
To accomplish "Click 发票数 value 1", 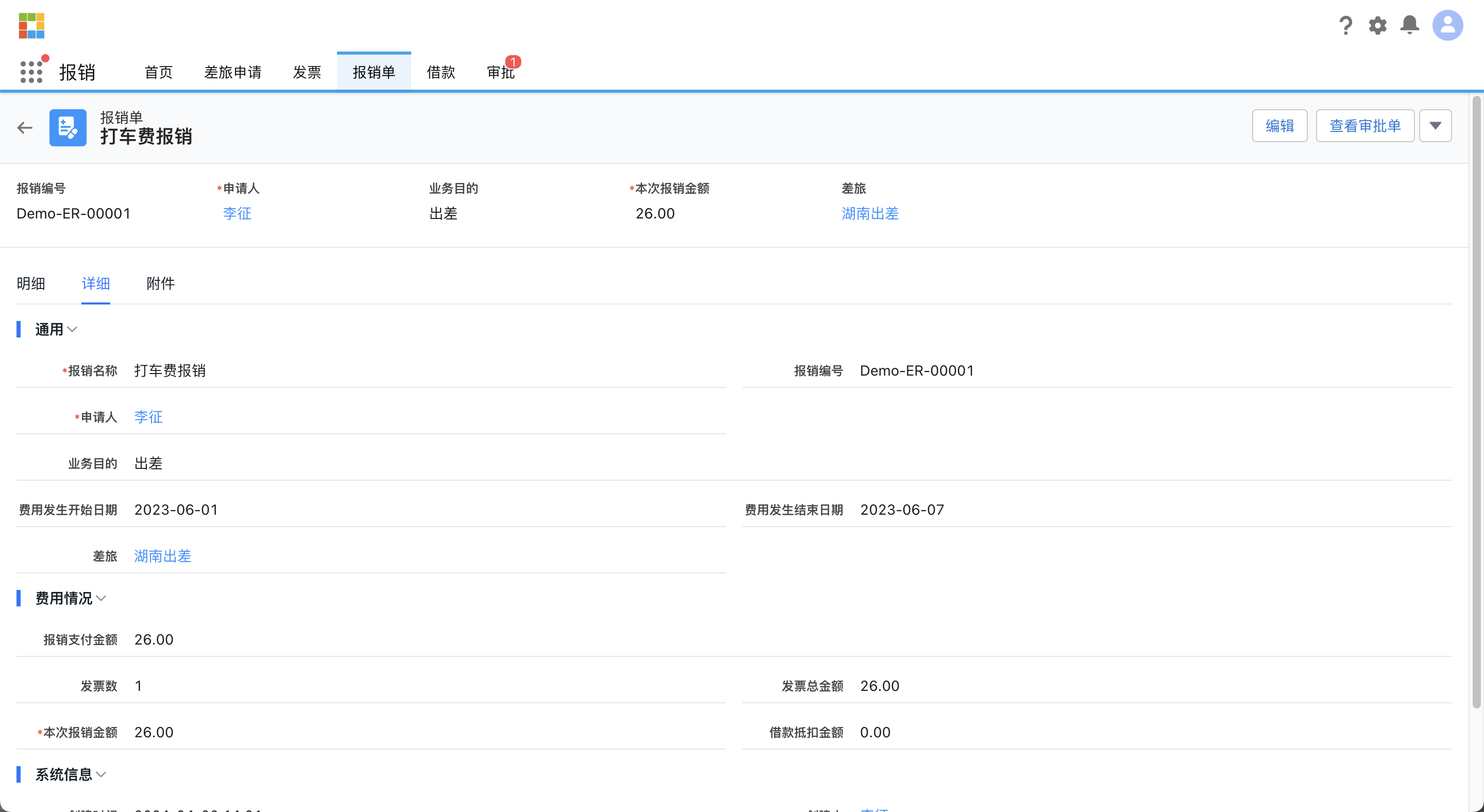I will [138, 686].
